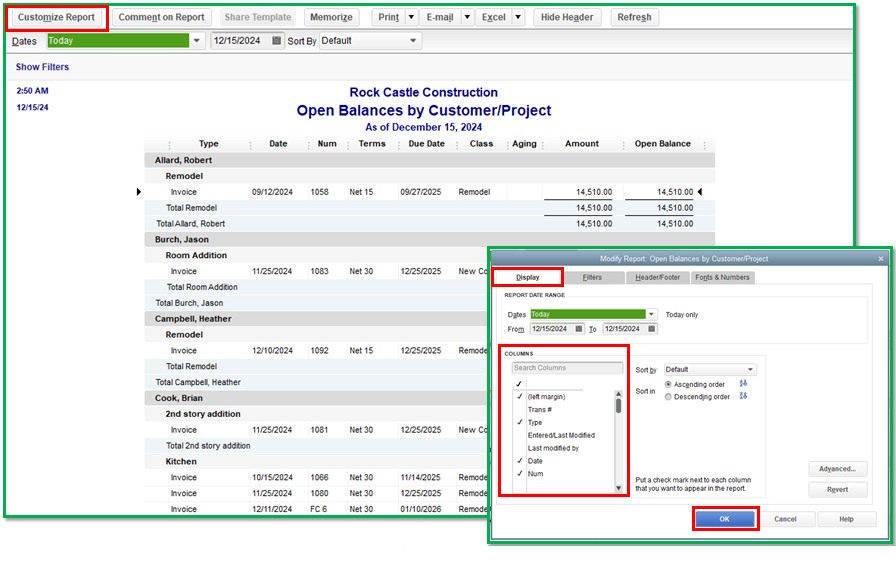The width and height of the screenshot is (896, 566).
Task: Close the Modify Report dialog with X
Action: (881, 259)
